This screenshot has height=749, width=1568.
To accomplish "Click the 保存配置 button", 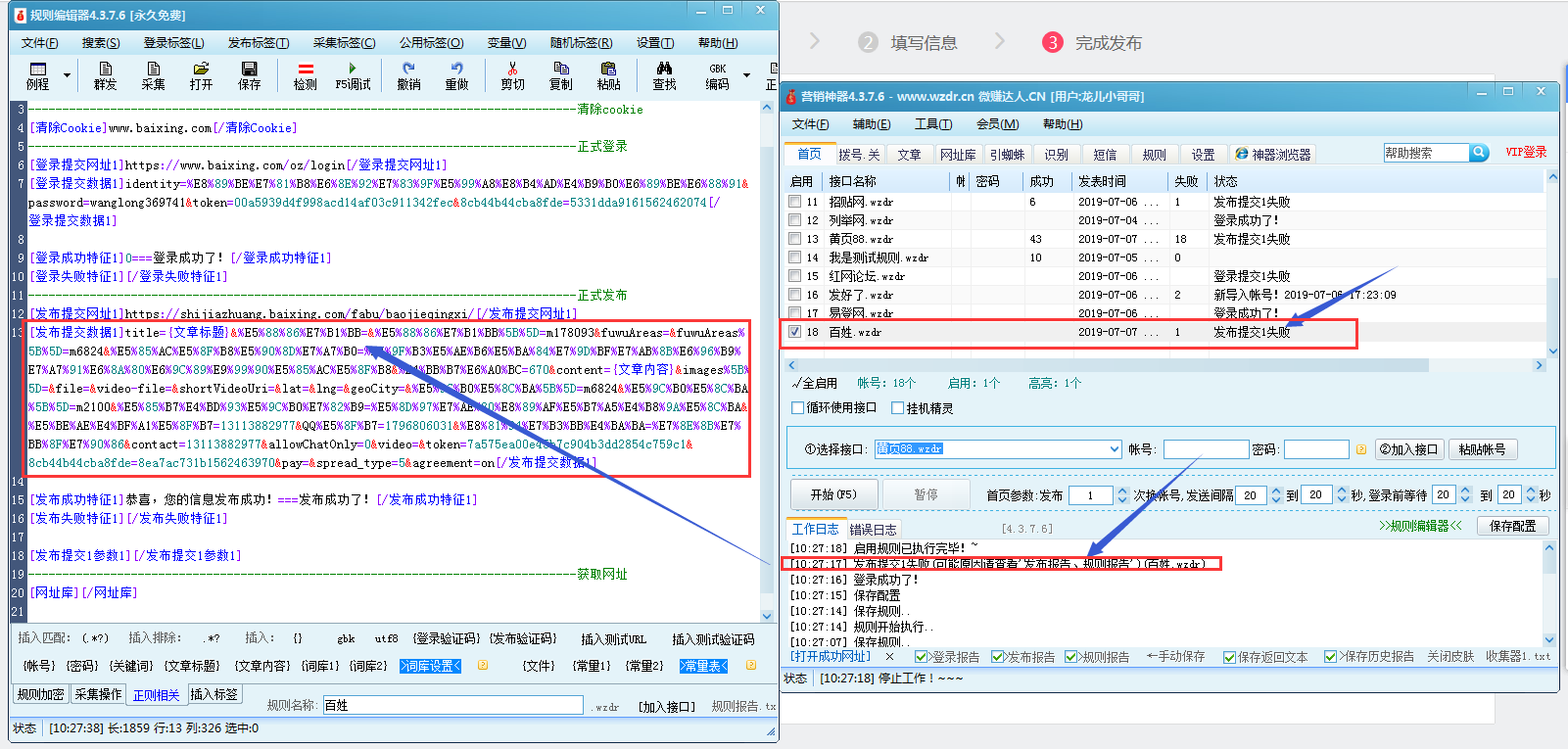I will point(1513,526).
